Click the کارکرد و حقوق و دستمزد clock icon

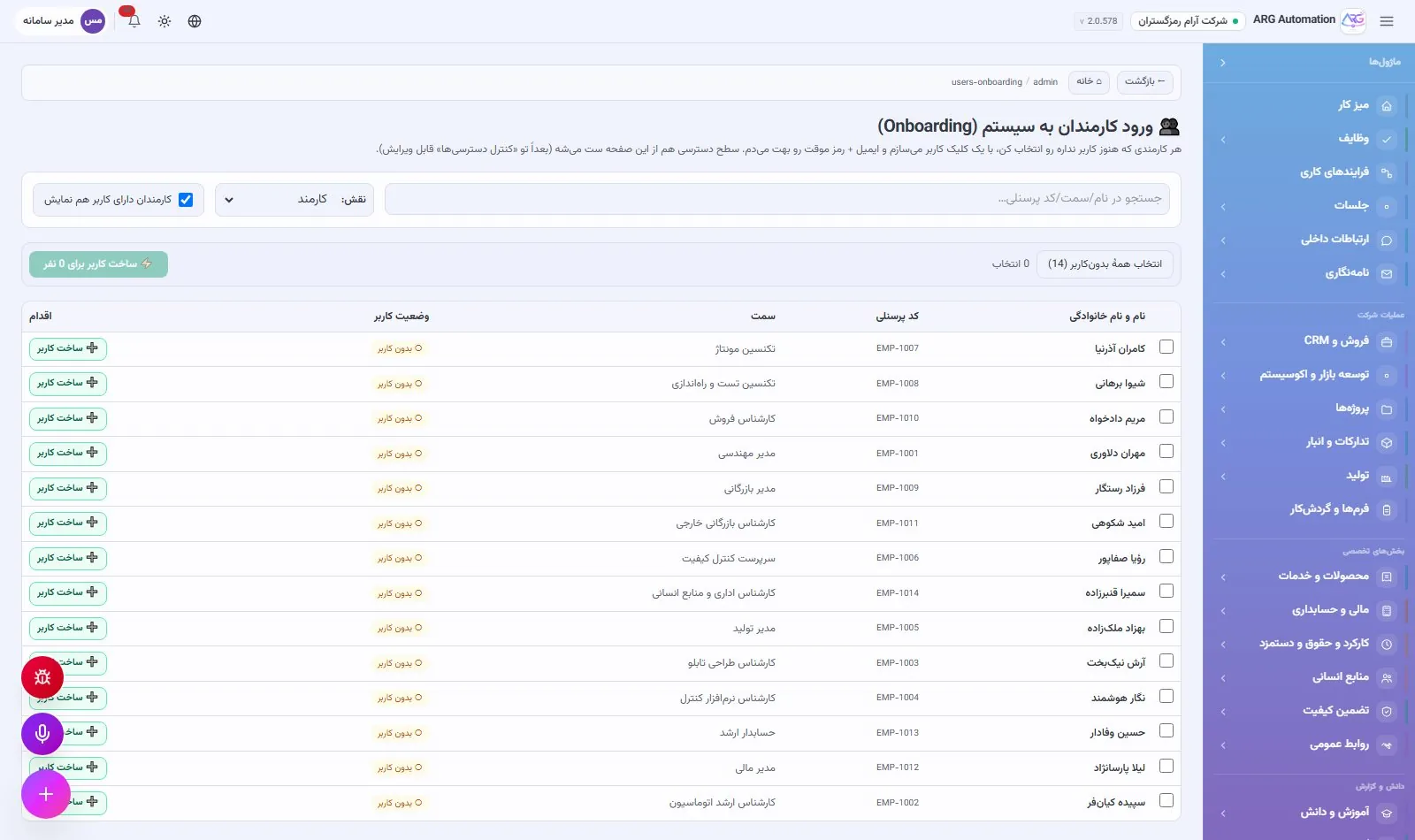coord(1387,645)
